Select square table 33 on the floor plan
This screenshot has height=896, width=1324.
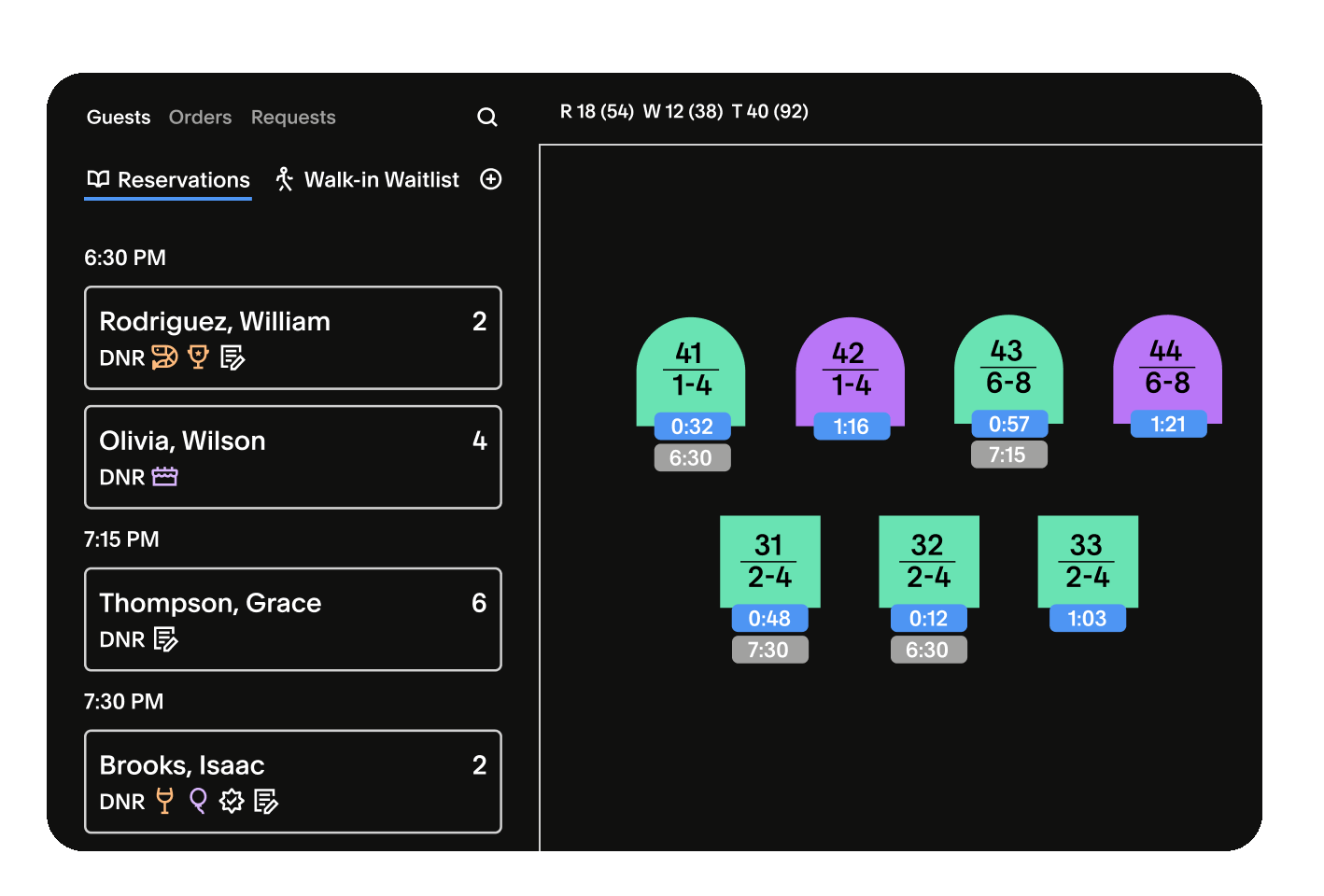[1088, 561]
